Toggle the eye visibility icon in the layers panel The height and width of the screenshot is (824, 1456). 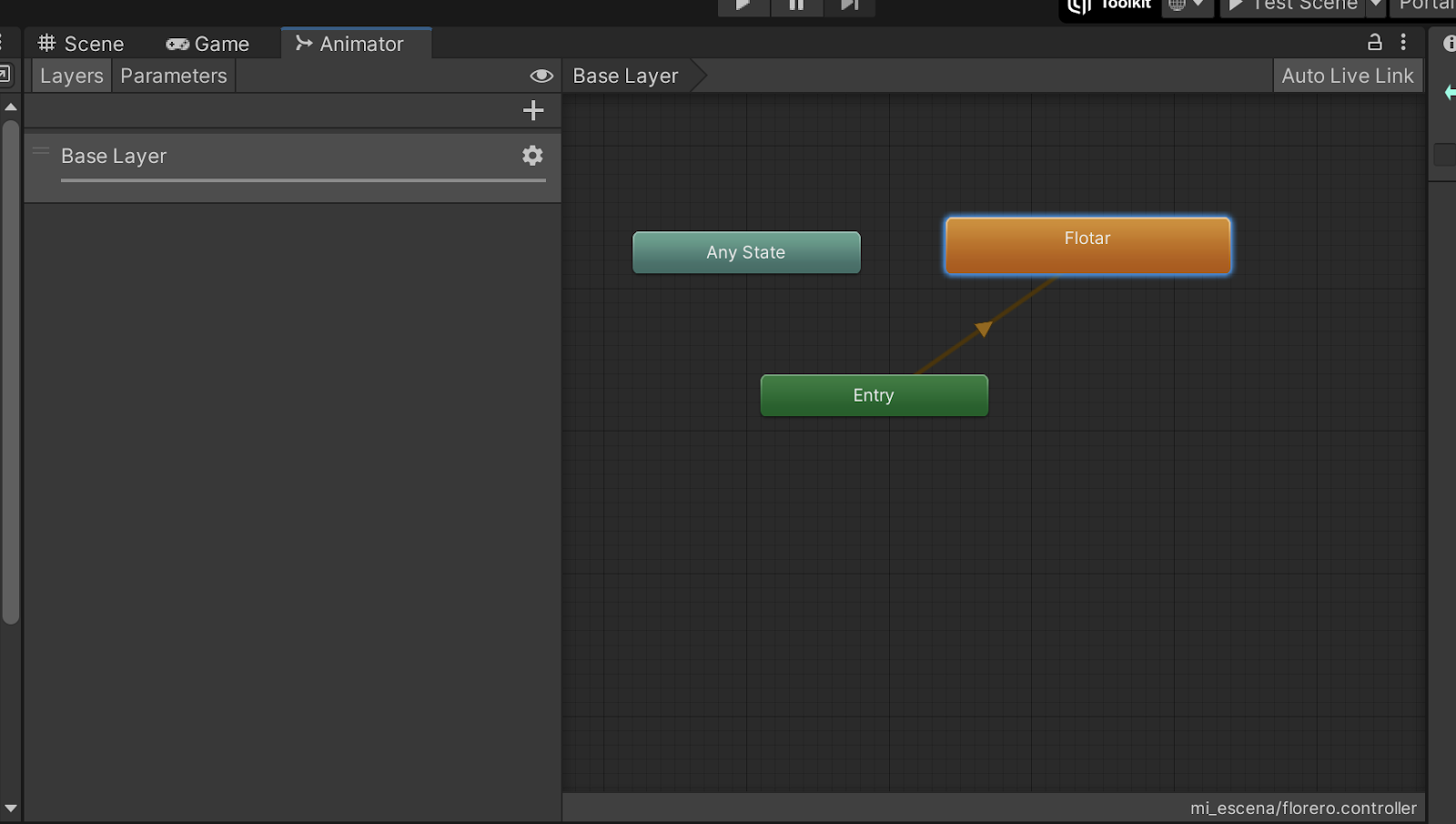(x=541, y=76)
